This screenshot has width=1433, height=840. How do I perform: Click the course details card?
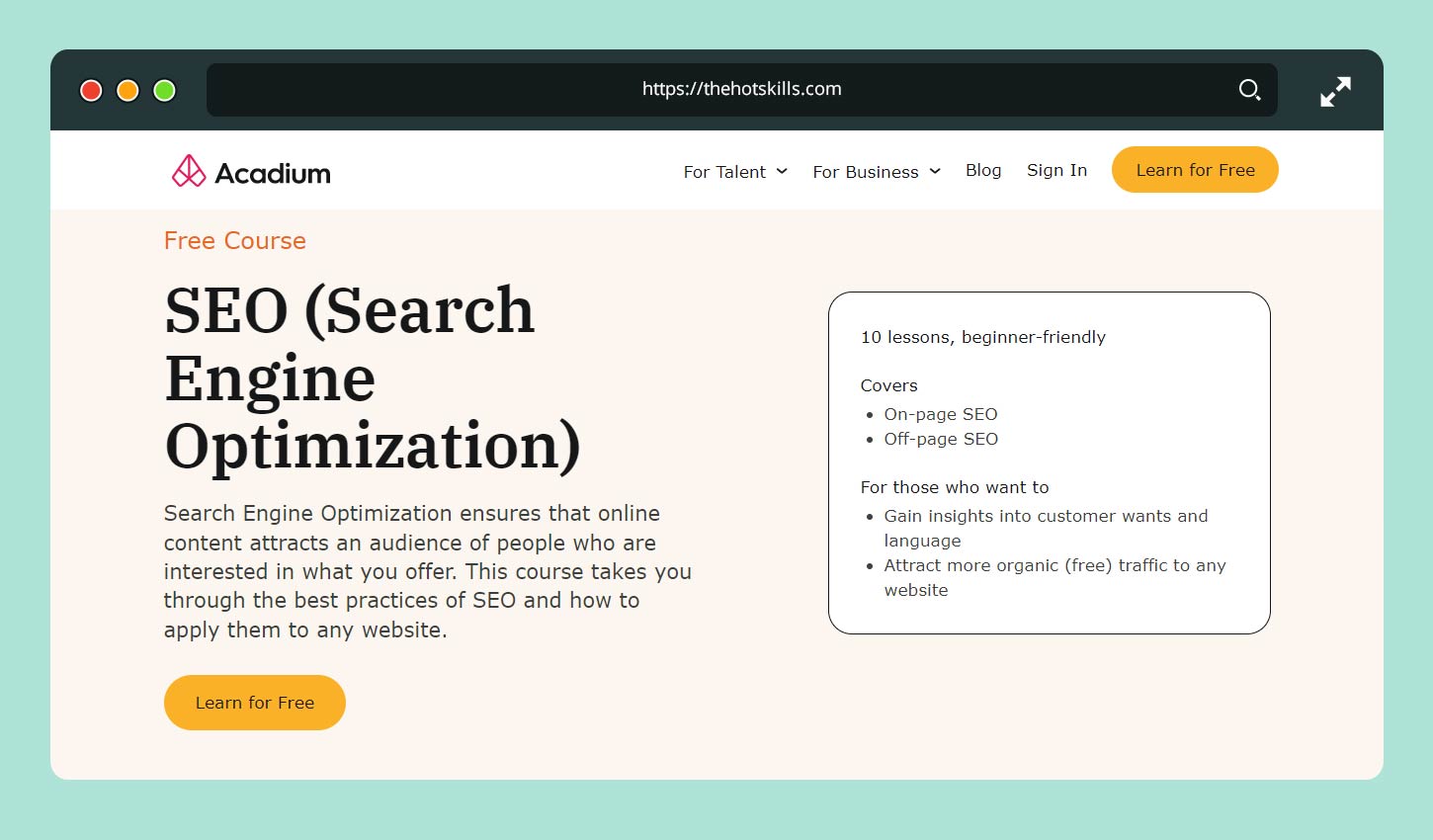(1050, 462)
